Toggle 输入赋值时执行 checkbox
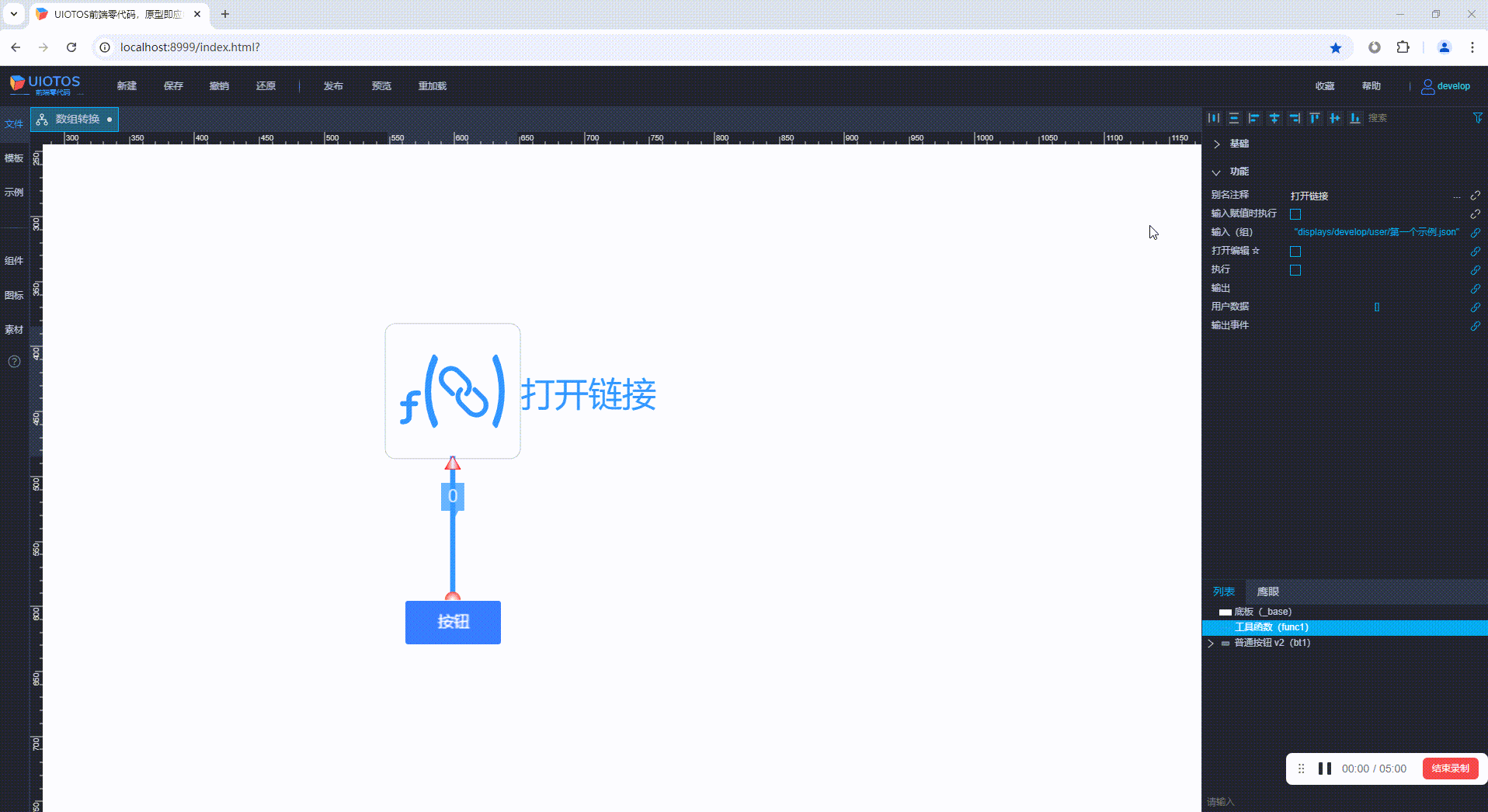Image resolution: width=1488 pixels, height=812 pixels. 1295,214
